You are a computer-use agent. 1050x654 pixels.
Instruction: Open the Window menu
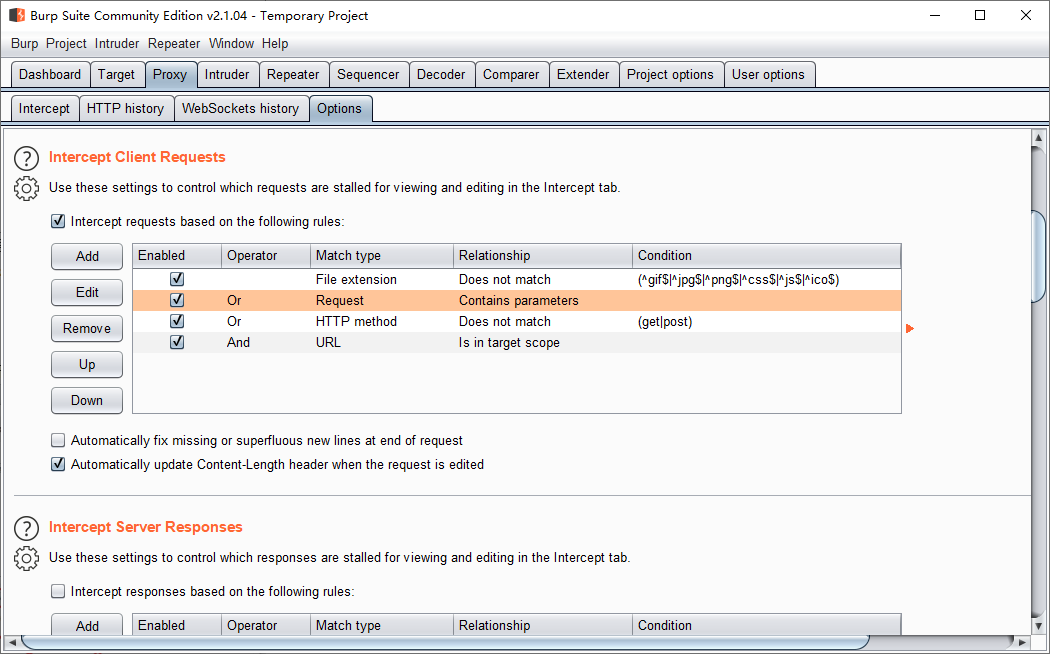(231, 44)
